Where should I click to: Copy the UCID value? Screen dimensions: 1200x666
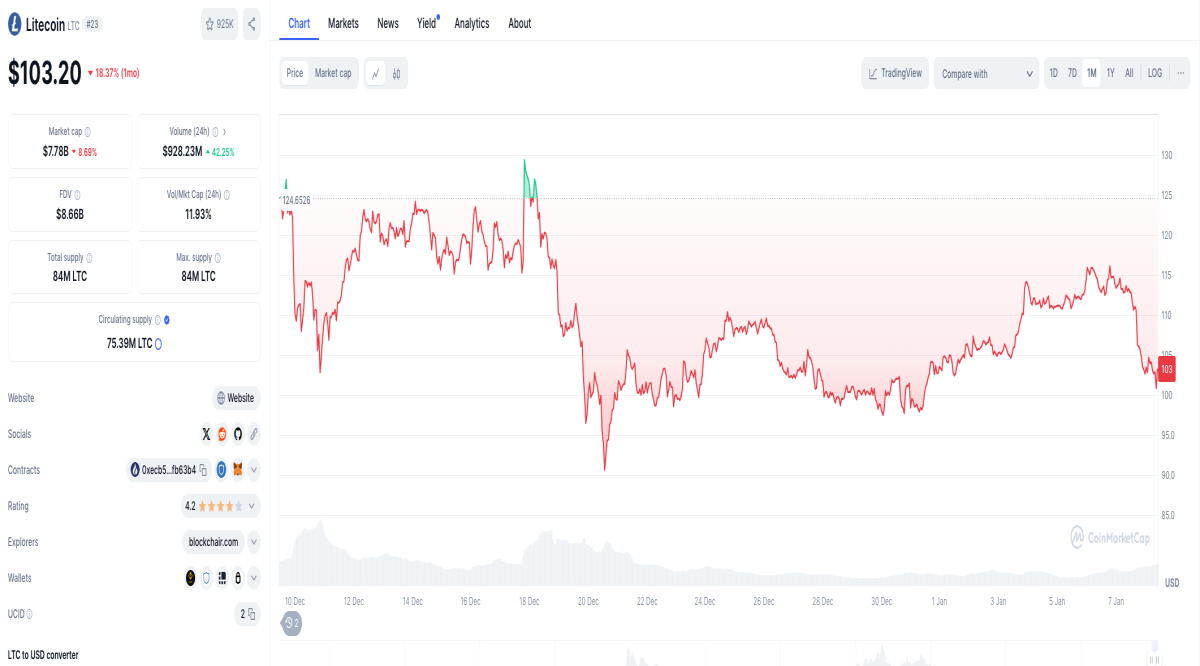click(247, 614)
